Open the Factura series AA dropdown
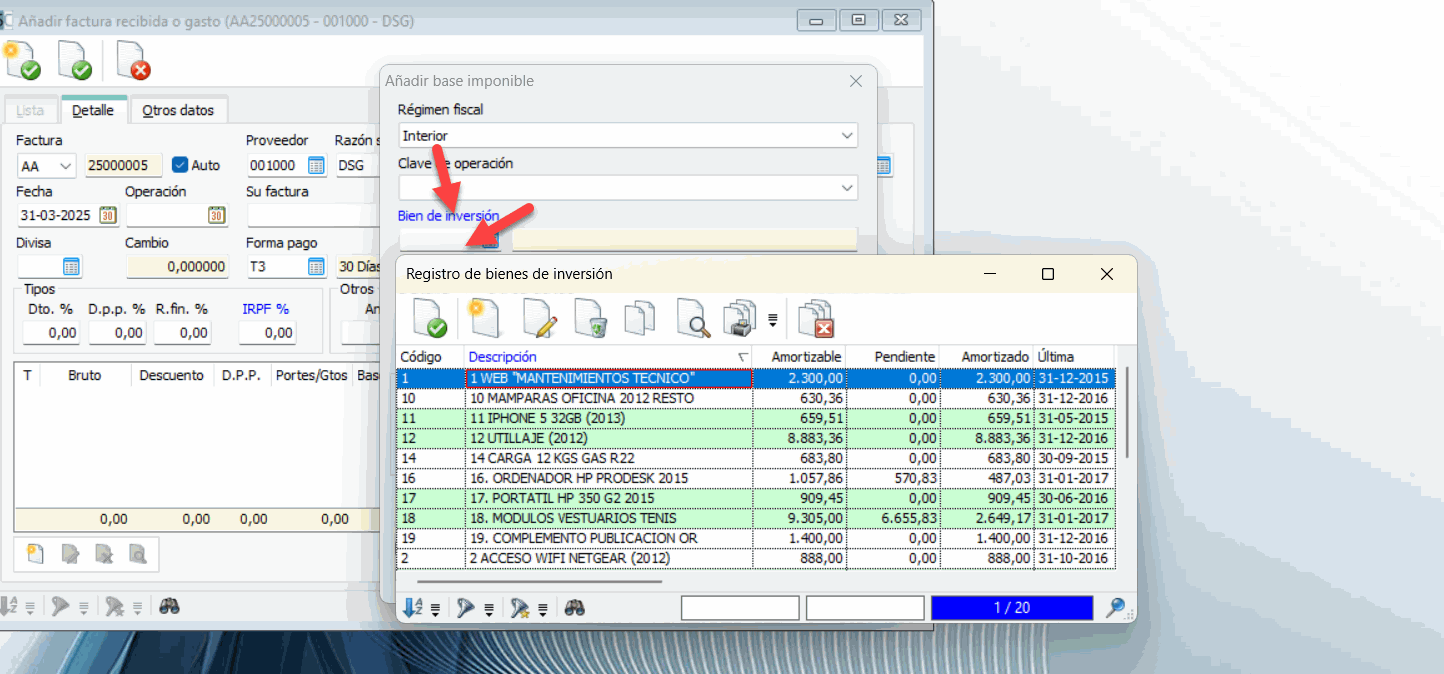 point(66,165)
